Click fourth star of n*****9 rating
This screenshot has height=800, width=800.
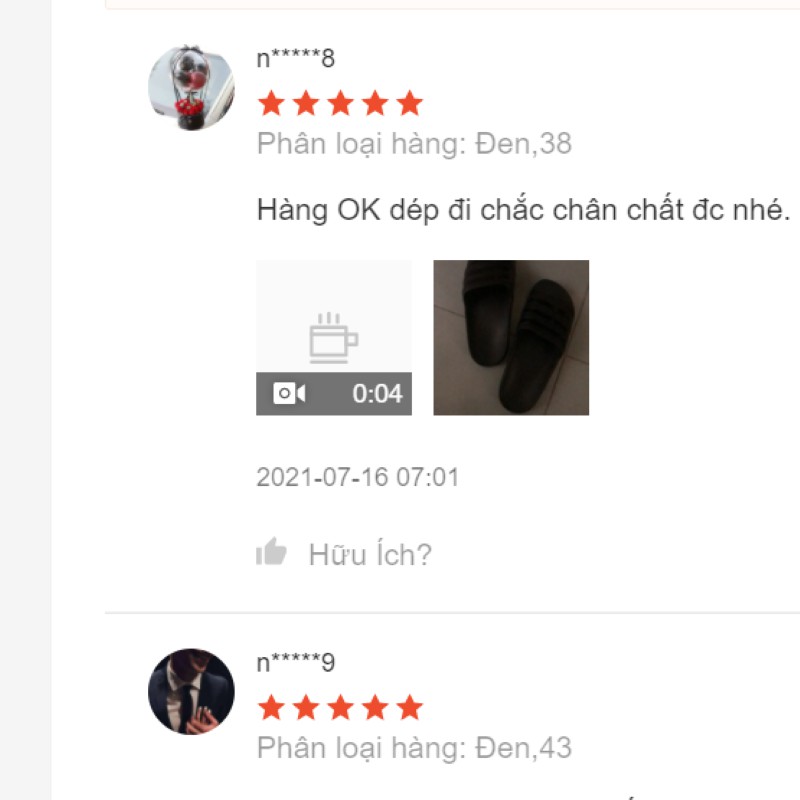[375, 708]
